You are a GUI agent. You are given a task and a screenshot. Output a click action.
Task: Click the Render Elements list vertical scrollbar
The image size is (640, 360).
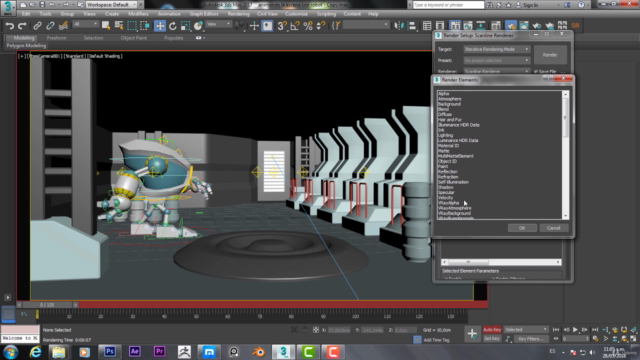(x=565, y=155)
